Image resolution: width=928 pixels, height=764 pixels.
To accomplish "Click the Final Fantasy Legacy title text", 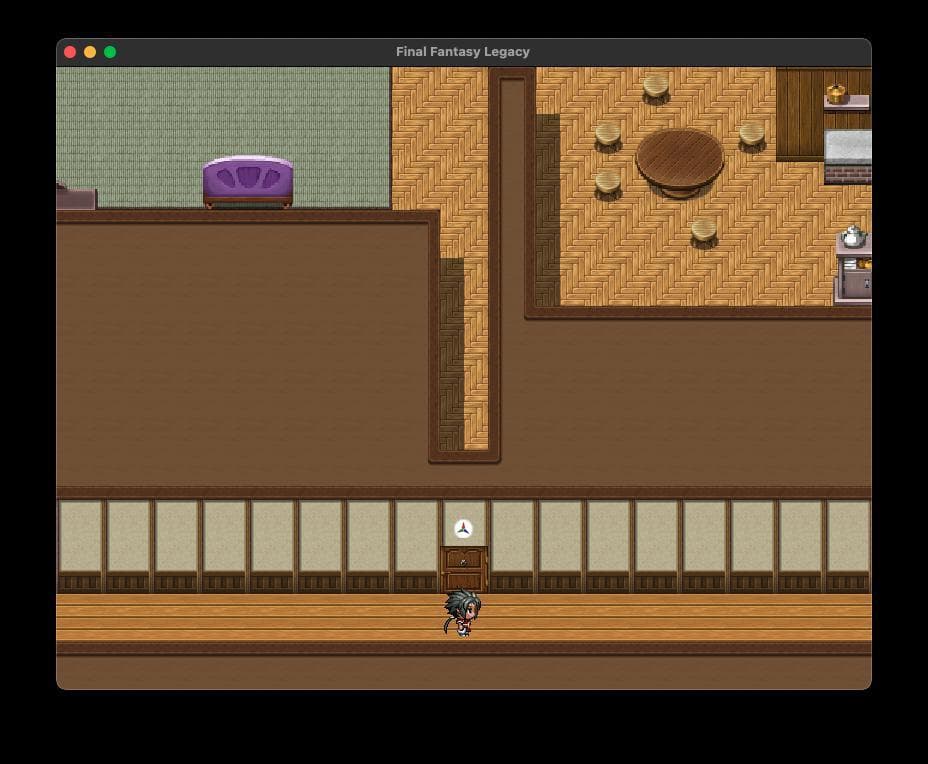I will (463, 51).
